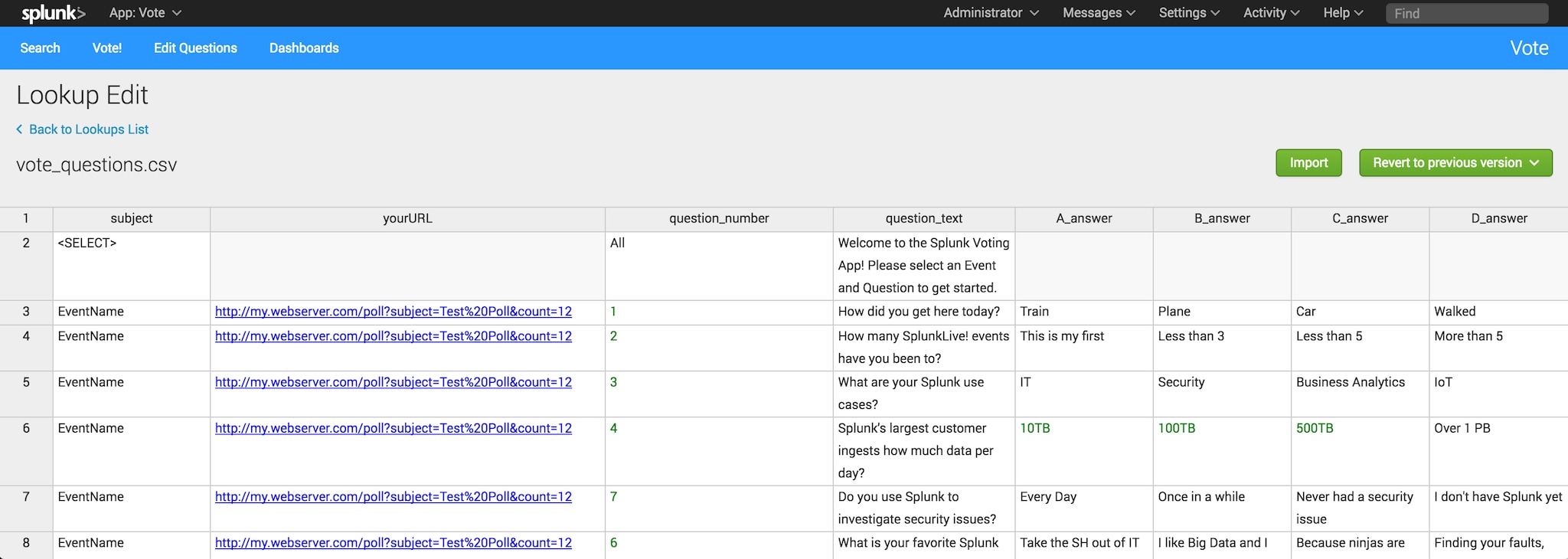The height and width of the screenshot is (559, 1568).
Task: Select row header number 2
Action: [x=26, y=266]
